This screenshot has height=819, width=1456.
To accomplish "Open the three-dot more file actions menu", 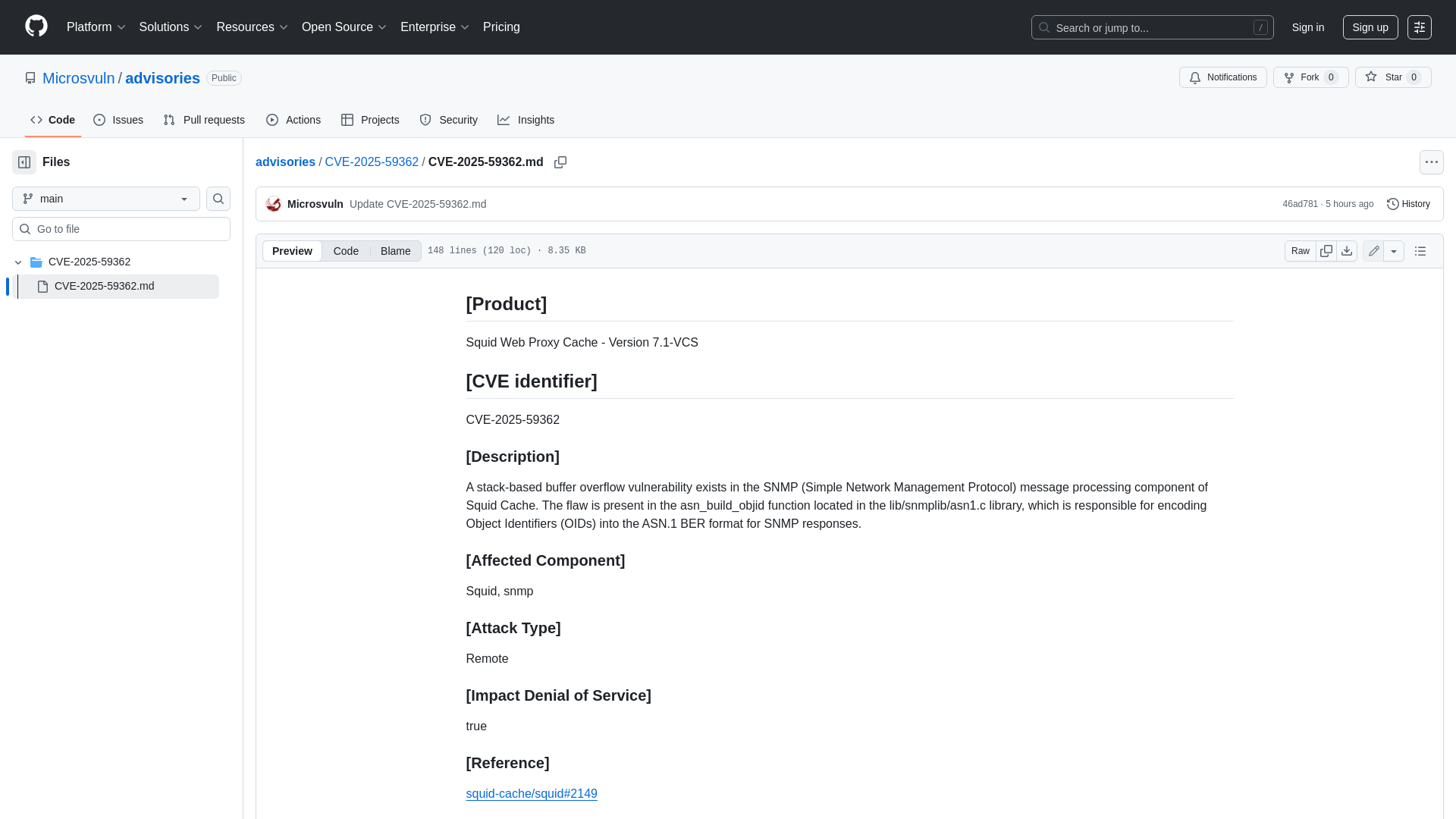I will tap(1432, 162).
